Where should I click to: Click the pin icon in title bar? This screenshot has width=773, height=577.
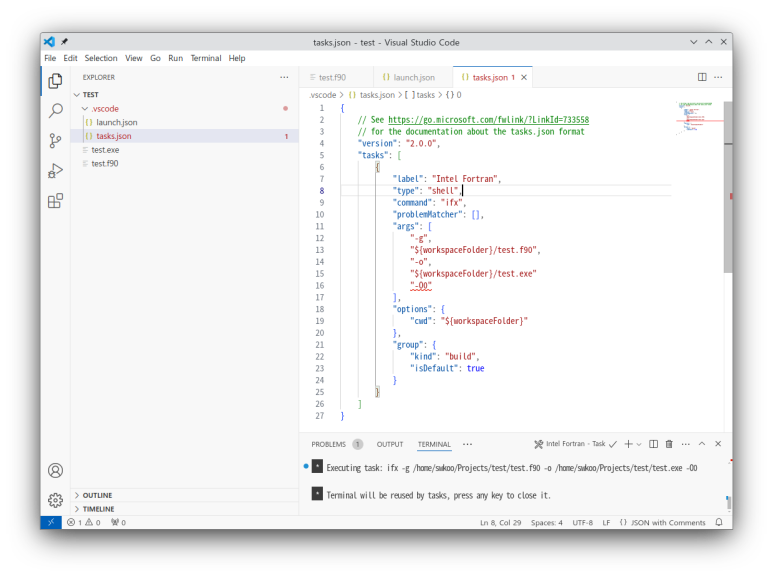point(64,42)
